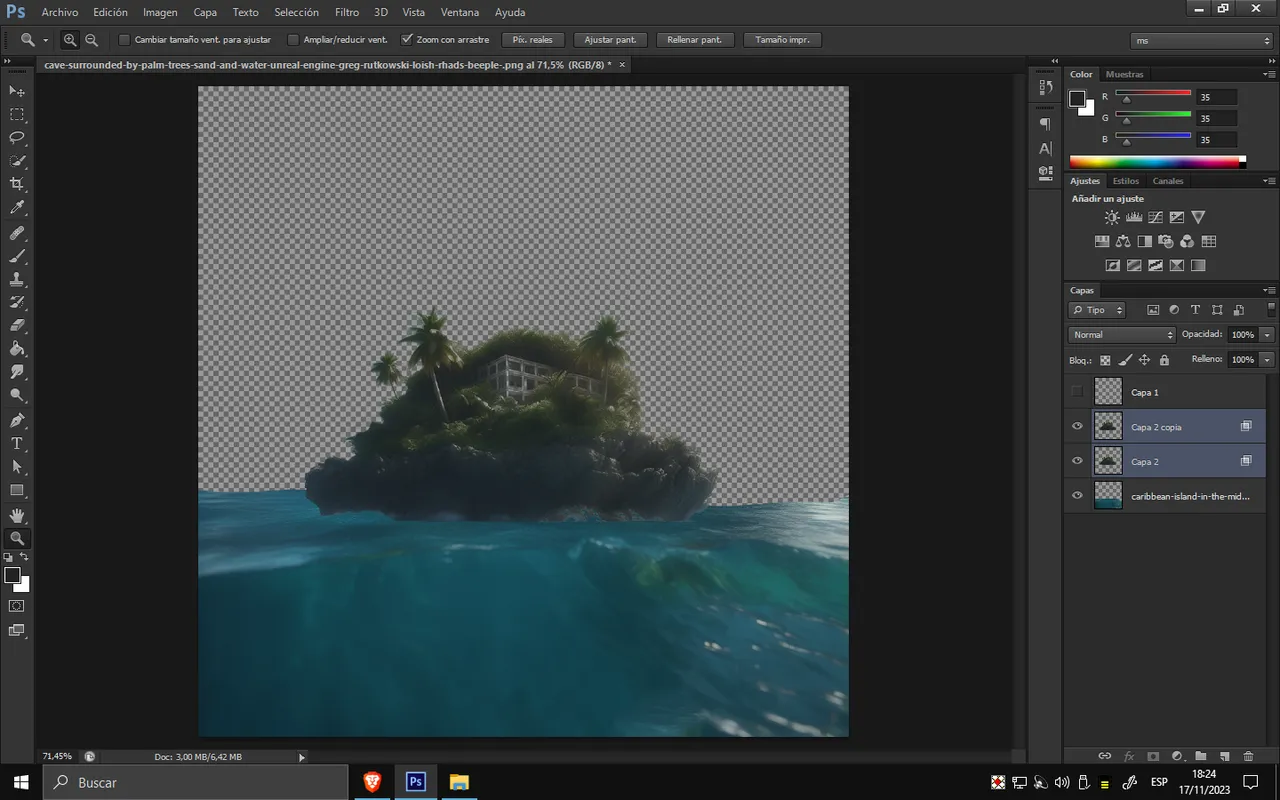The width and height of the screenshot is (1280, 800).
Task: Click the 'Píx. reales' button
Action: point(533,40)
